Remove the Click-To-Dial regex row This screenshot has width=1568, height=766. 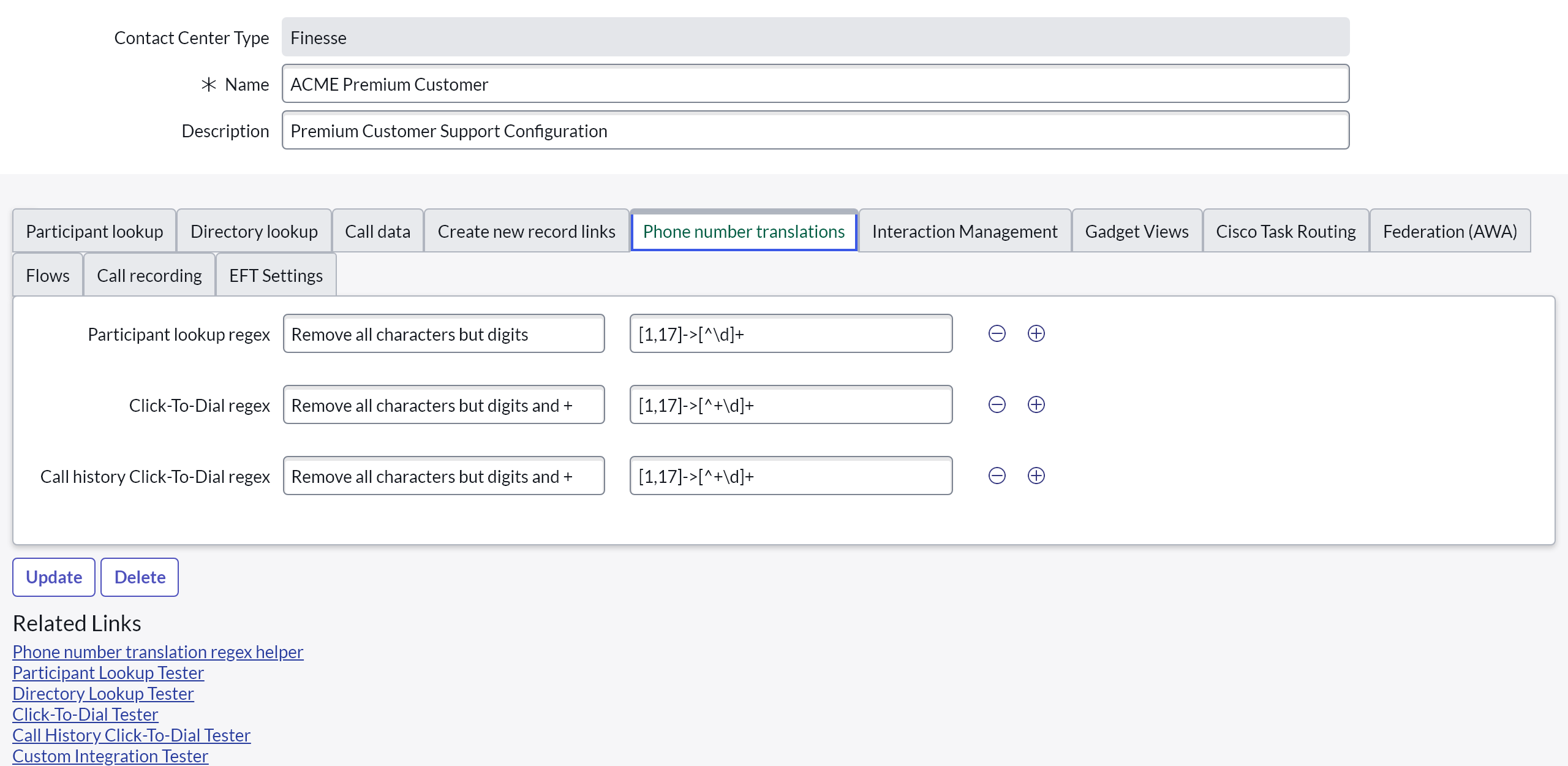click(x=997, y=404)
